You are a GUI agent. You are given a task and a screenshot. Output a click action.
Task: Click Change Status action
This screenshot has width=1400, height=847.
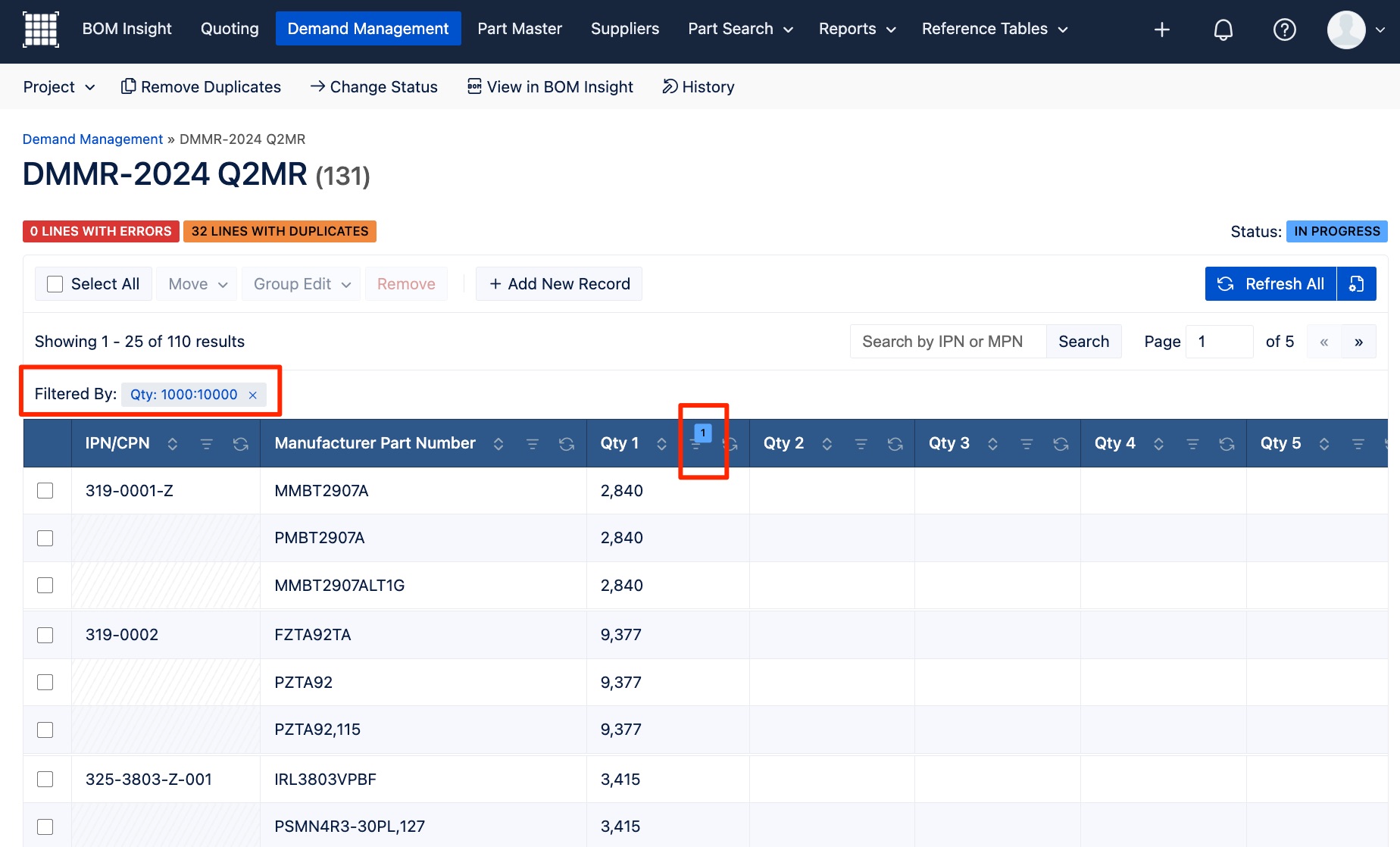click(373, 87)
